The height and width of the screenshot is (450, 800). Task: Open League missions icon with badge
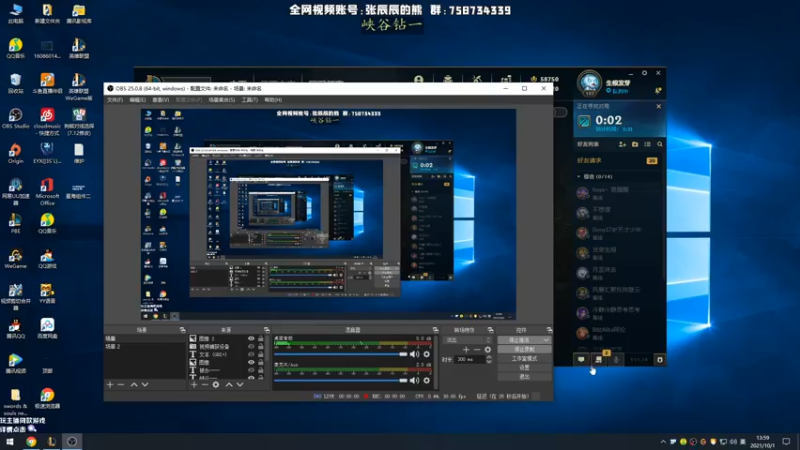(598, 360)
